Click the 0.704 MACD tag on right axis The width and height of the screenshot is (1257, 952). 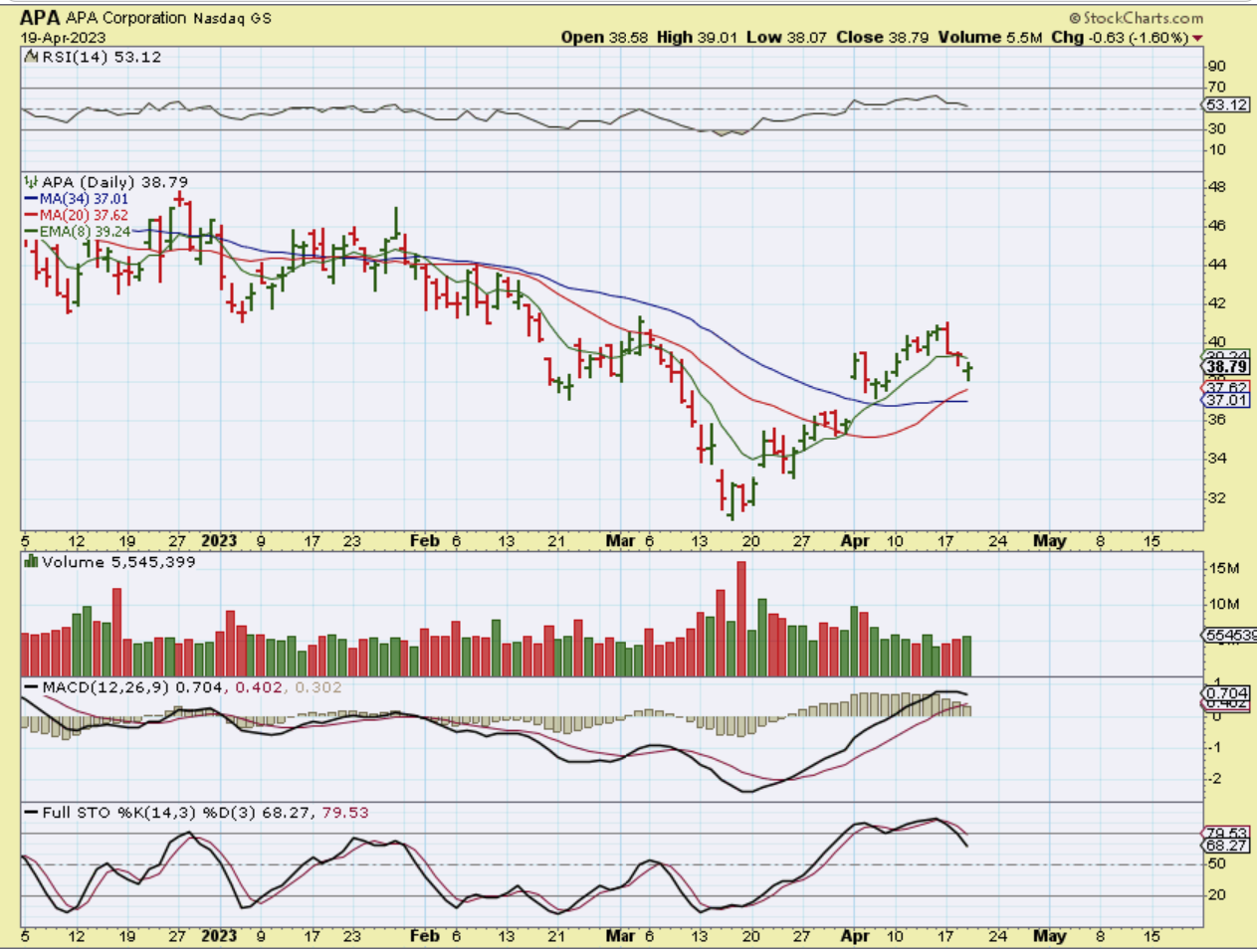tap(1226, 692)
